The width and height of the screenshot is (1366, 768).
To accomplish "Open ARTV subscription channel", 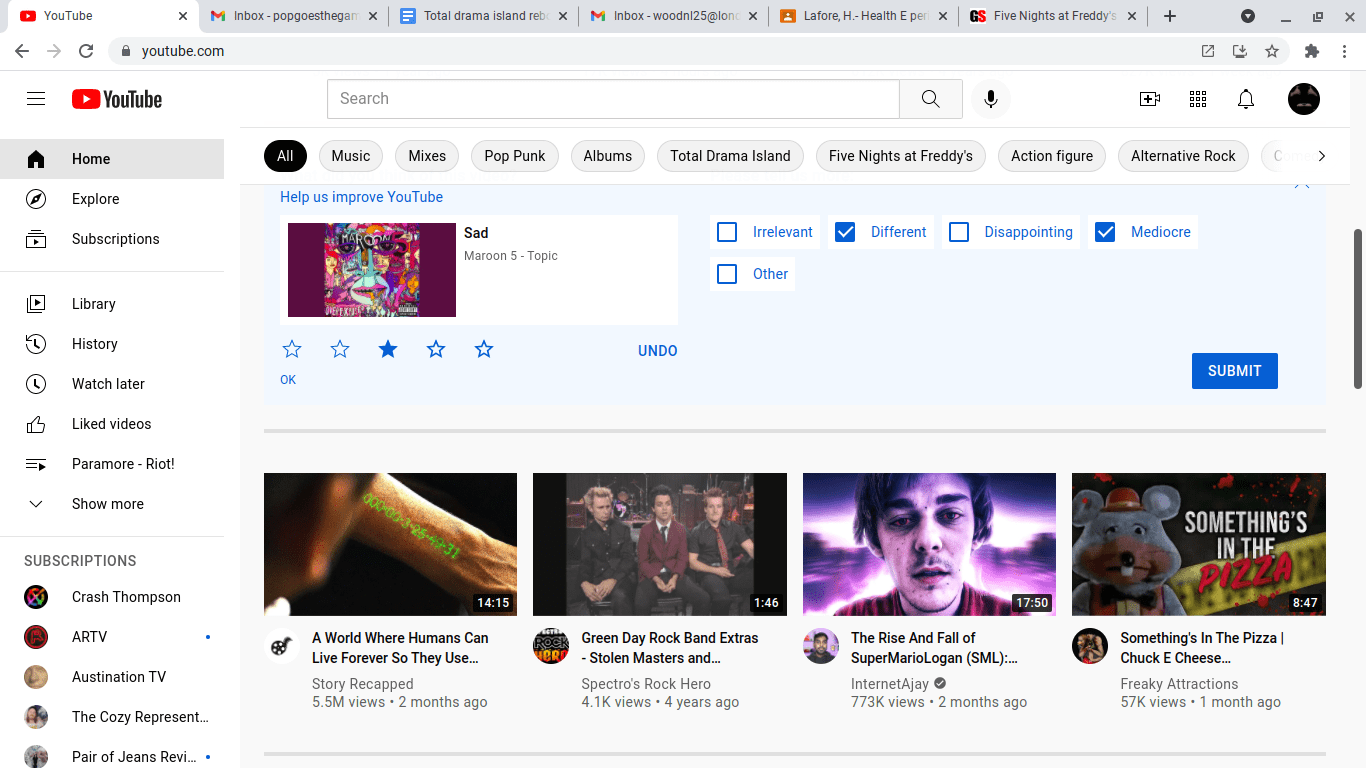I will coord(112,637).
